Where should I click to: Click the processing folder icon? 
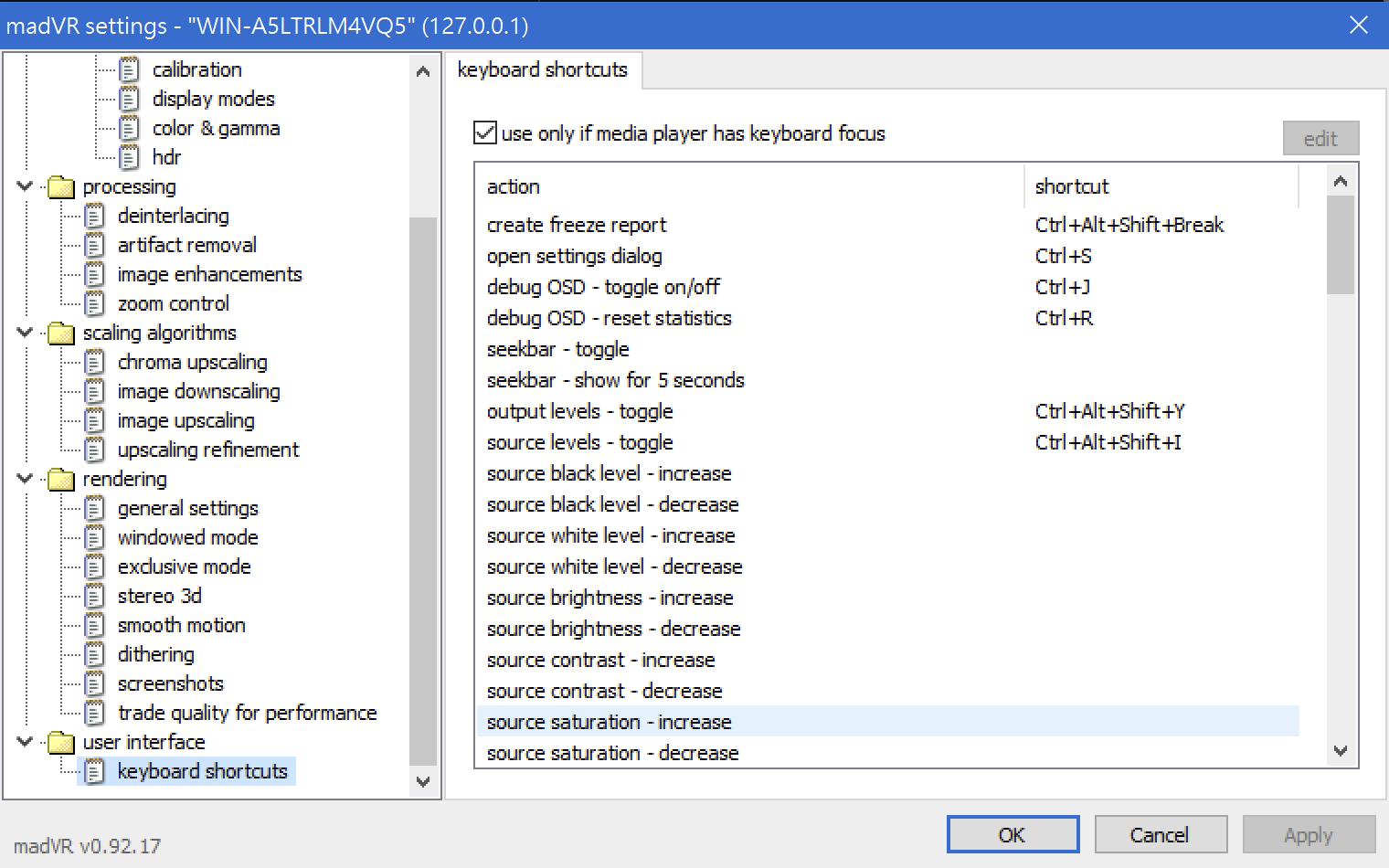click(60, 186)
